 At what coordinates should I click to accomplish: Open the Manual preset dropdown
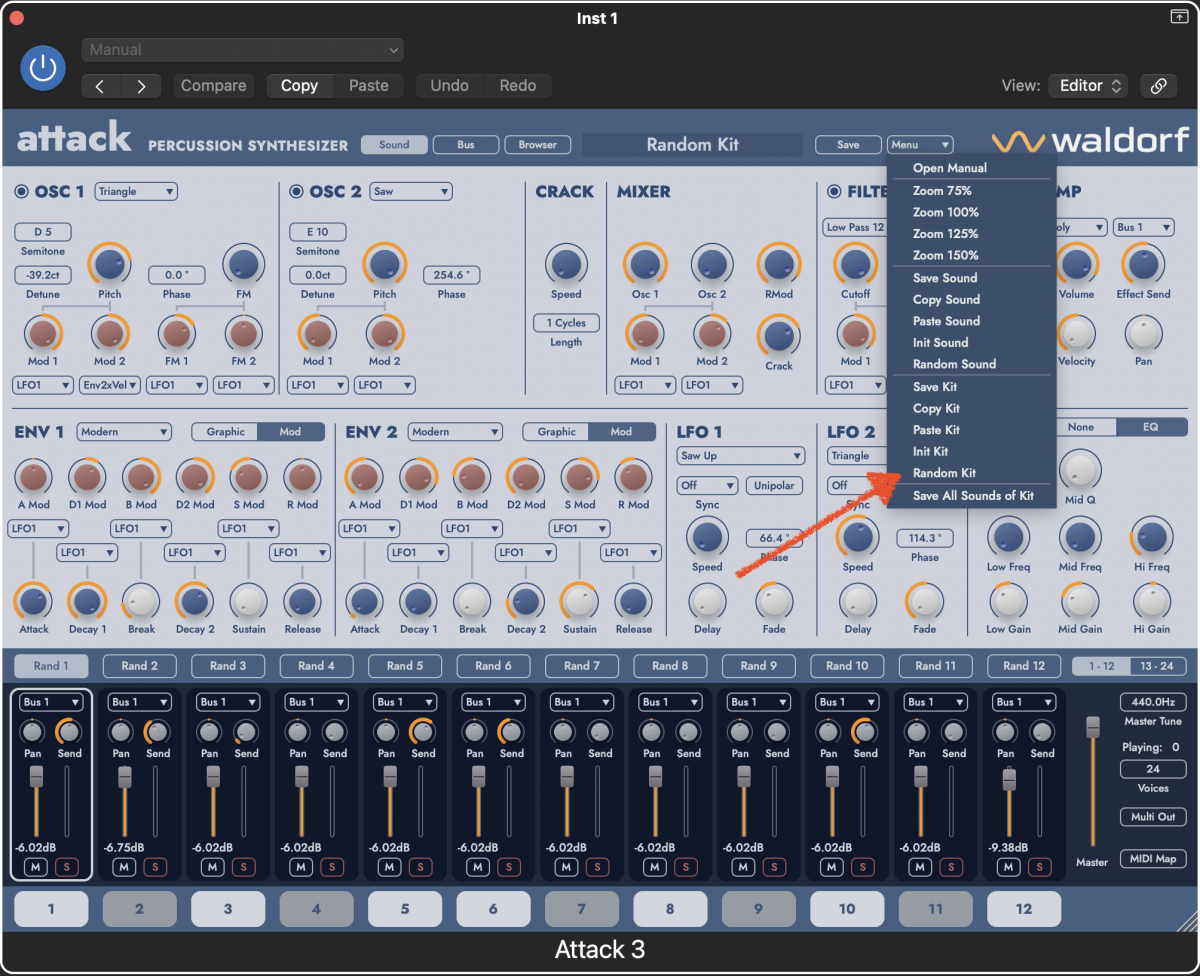pyautogui.click(x=242, y=50)
